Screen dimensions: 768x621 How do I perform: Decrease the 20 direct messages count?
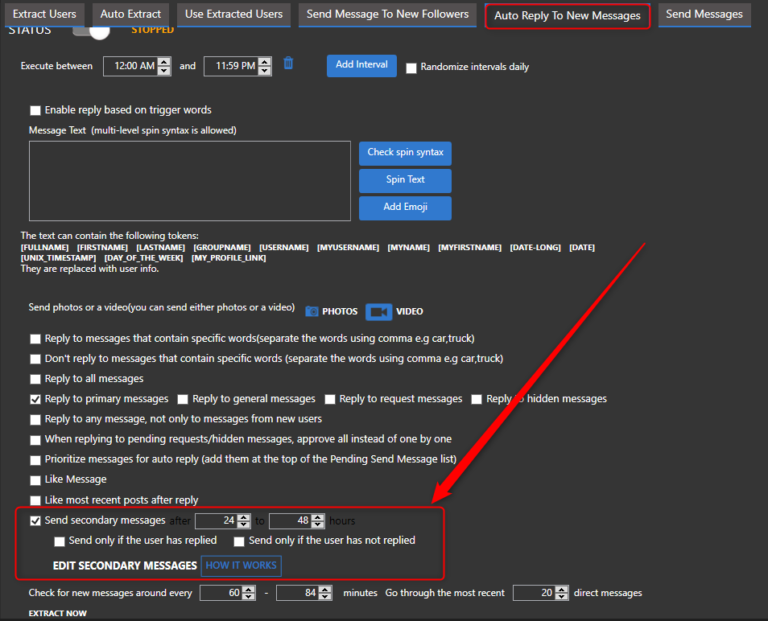tap(562, 597)
